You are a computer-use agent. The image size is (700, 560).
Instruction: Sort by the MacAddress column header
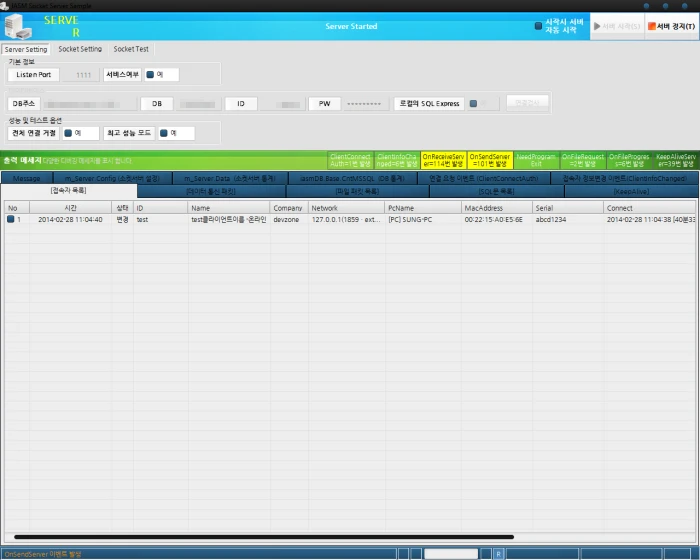[496, 208]
